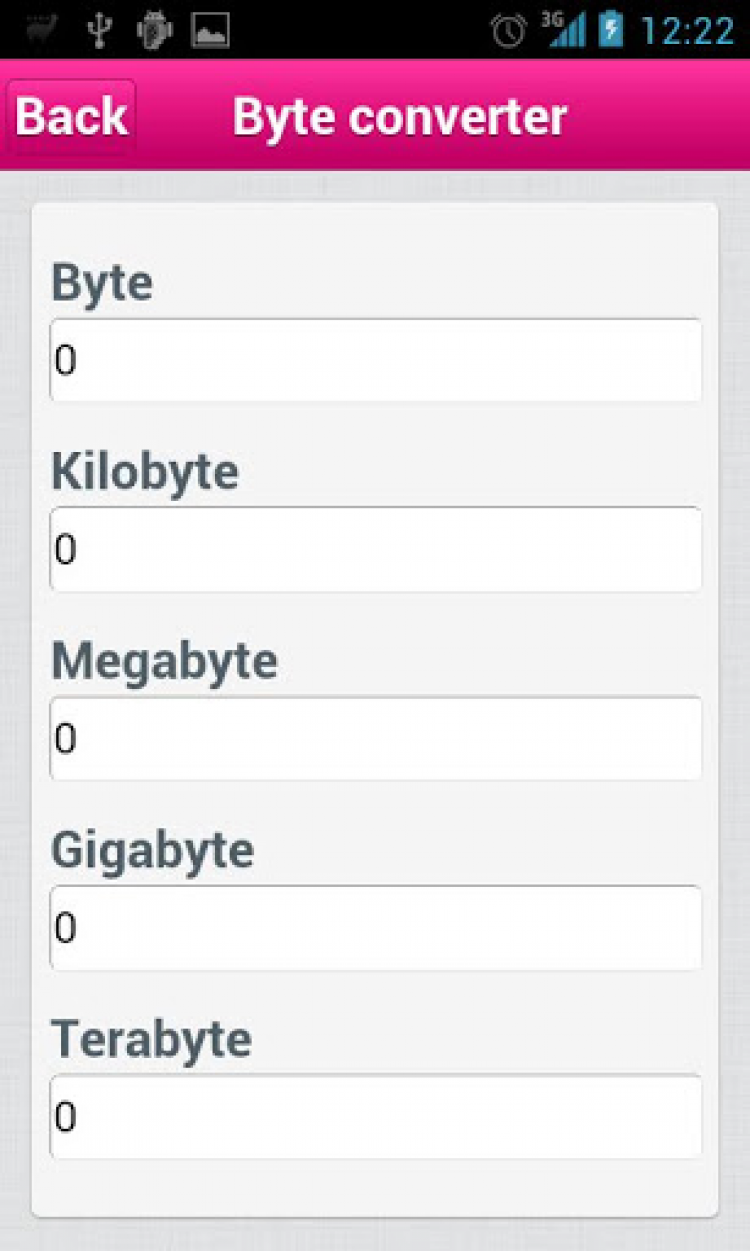Screen dimensions: 750x1251
Task: Click the battery charging icon
Action: click(x=610, y=30)
